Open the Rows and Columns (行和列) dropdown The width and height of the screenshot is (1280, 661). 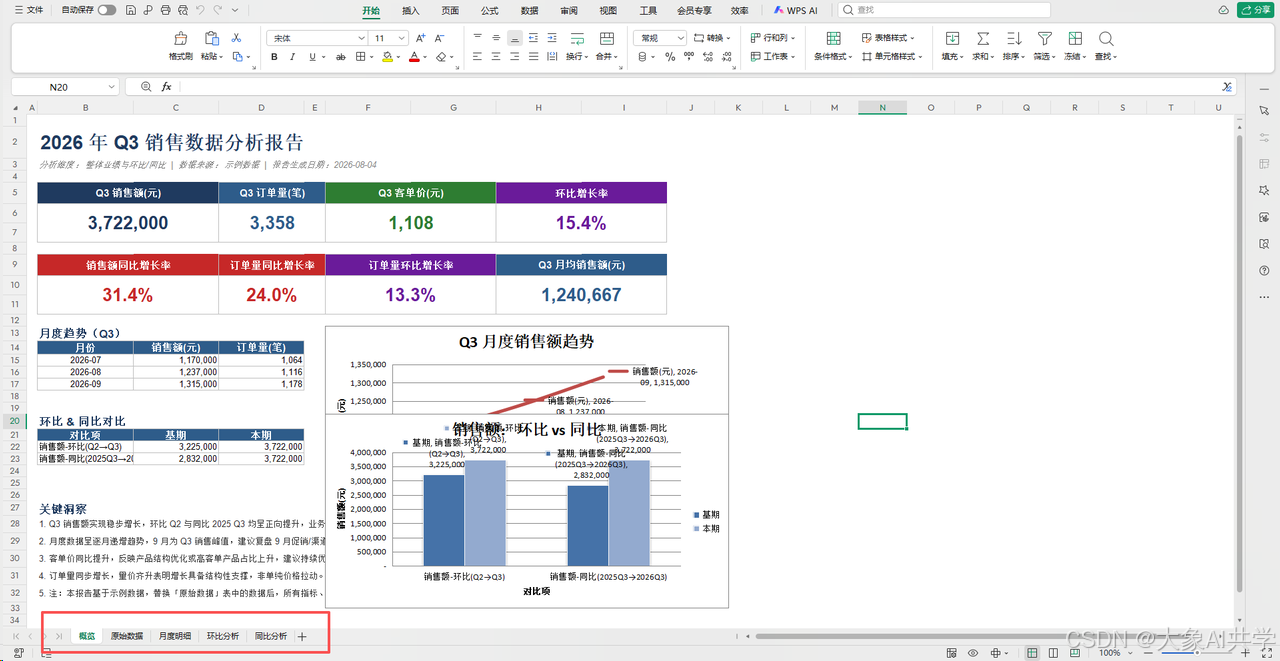pos(771,38)
